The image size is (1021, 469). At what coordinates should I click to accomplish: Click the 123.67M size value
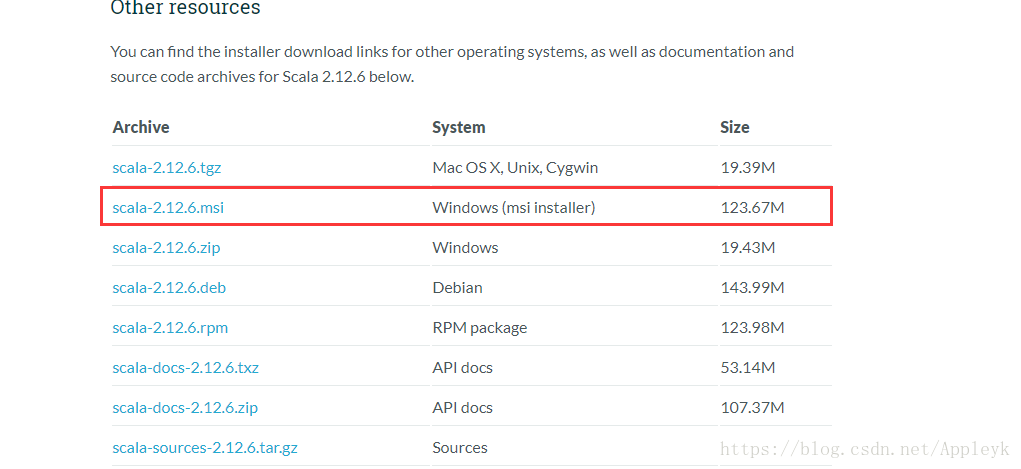pos(753,208)
